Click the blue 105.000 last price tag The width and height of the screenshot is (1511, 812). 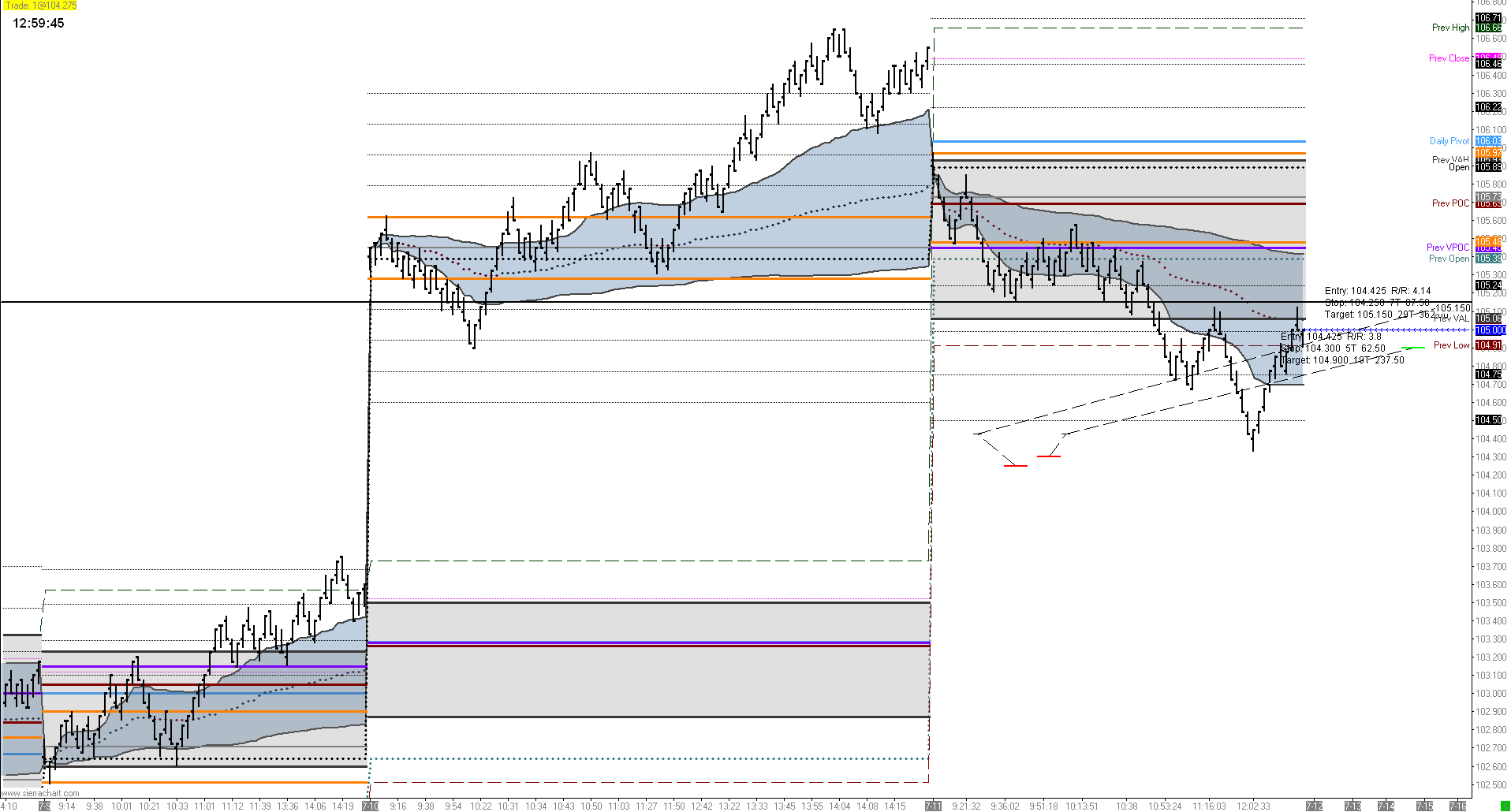click(x=1490, y=330)
